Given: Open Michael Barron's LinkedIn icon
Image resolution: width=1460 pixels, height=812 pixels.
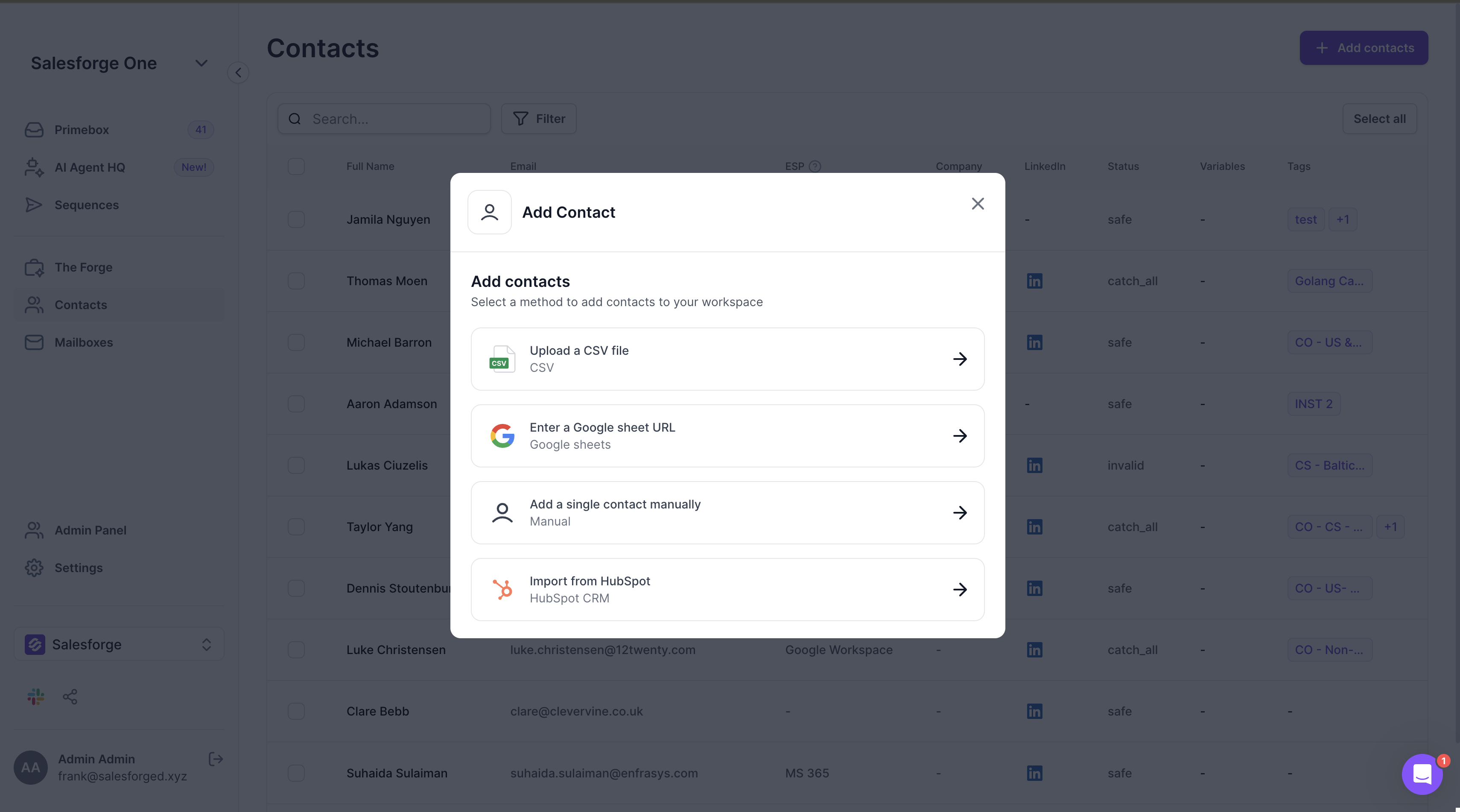Looking at the screenshot, I should (x=1034, y=342).
